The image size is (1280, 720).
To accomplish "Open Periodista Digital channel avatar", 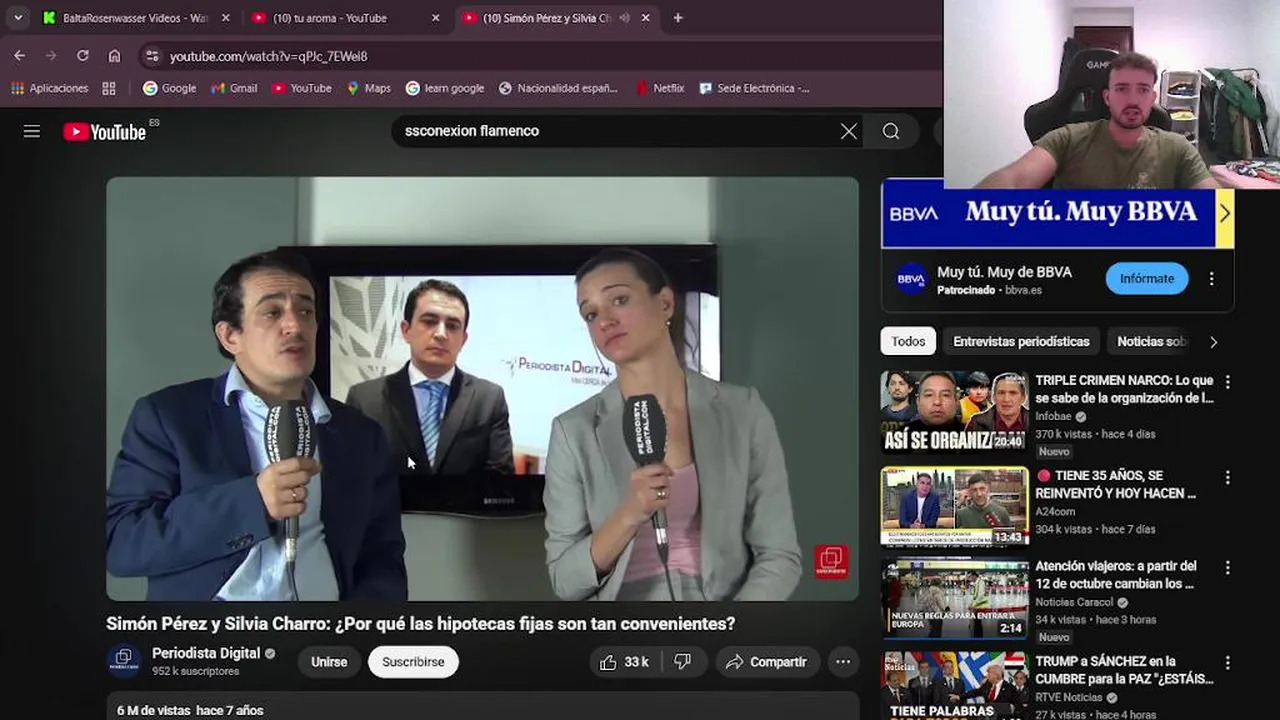I will (124, 661).
